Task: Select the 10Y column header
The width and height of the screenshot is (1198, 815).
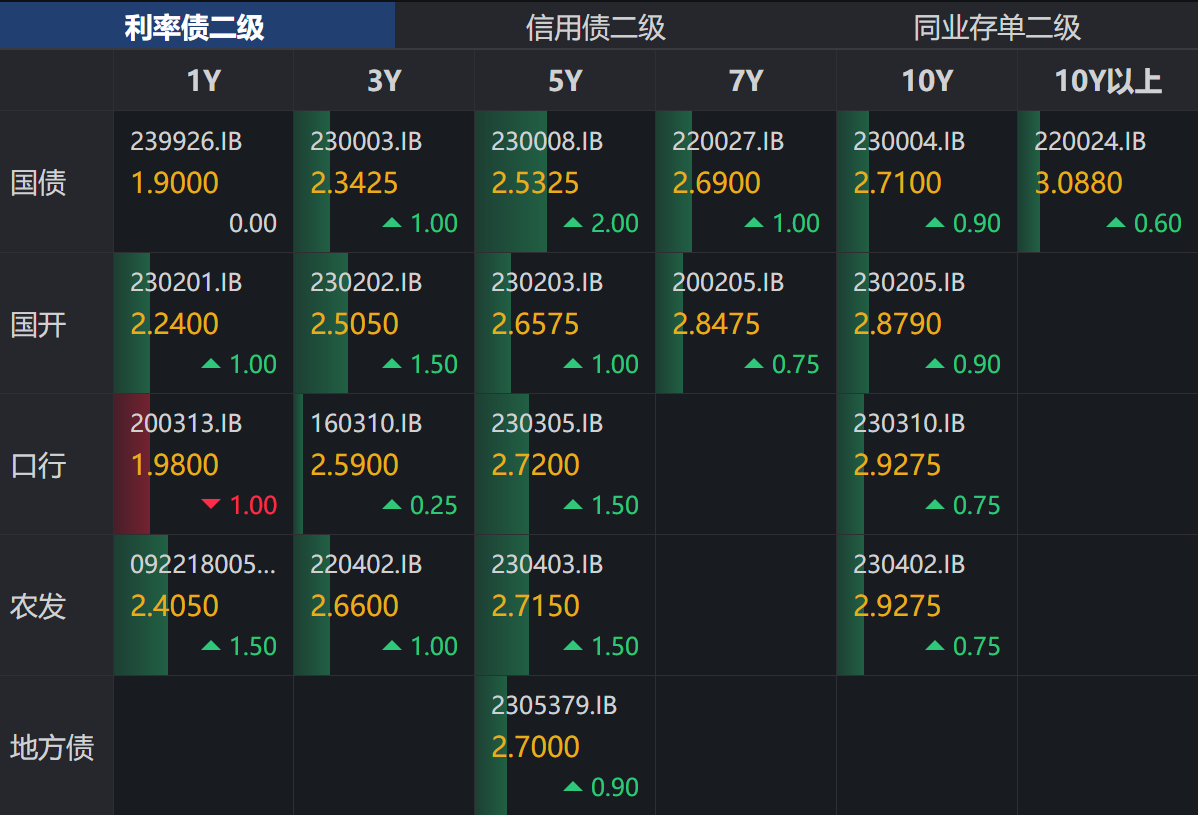Action: click(927, 81)
